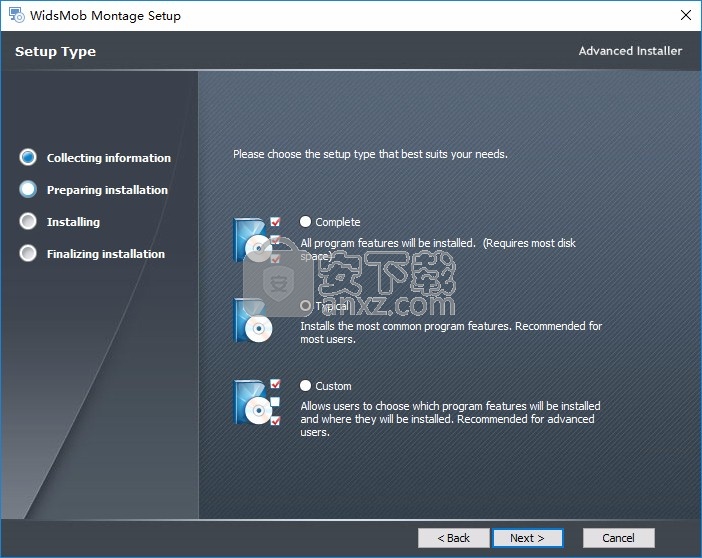702x558 pixels.
Task: Click the Advanced Installer label
Action: point(630,51)
